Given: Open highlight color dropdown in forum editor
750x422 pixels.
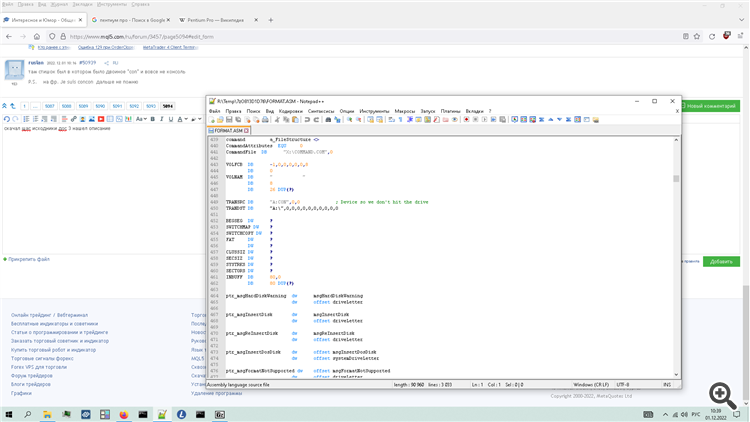Looking at the screenshot, I should click(196, 119).
